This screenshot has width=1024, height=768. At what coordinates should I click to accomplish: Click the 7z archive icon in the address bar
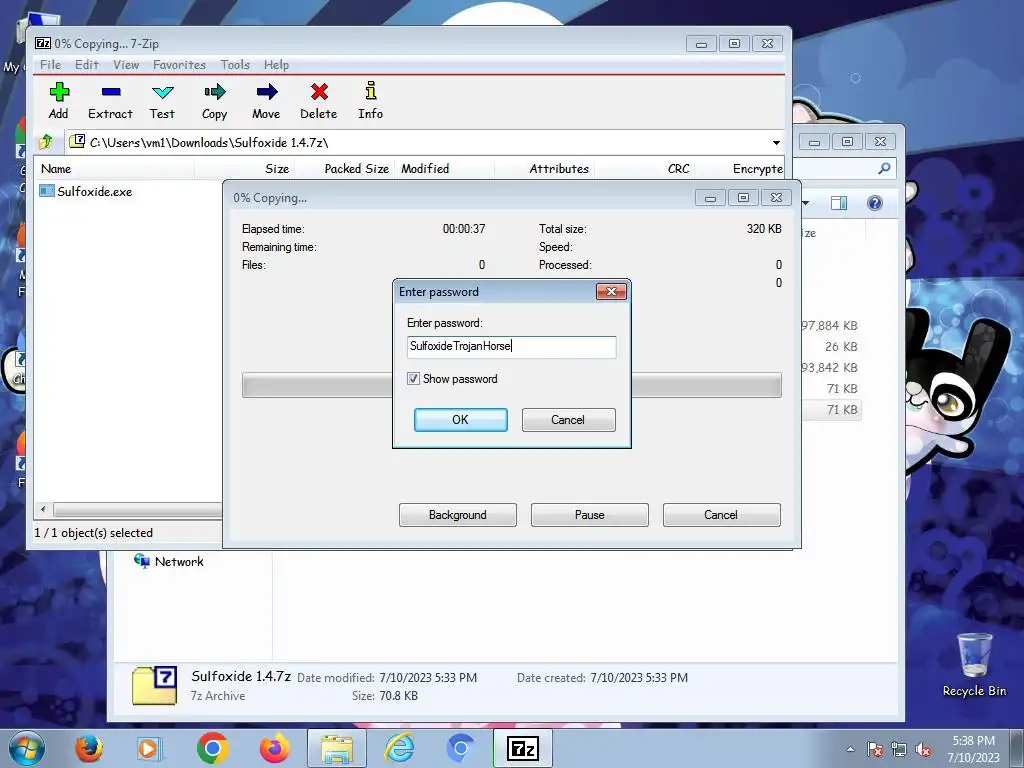click(x=77, y=141)
